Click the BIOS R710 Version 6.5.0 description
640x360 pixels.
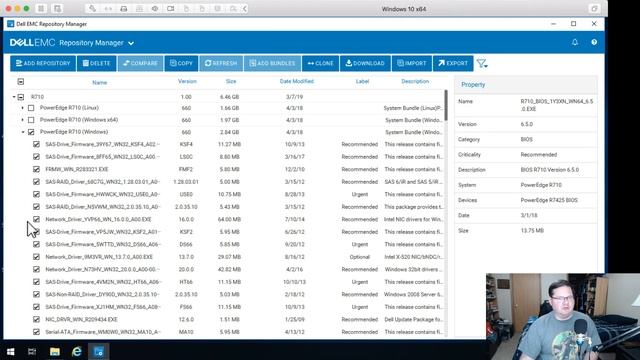coord(550,170)
